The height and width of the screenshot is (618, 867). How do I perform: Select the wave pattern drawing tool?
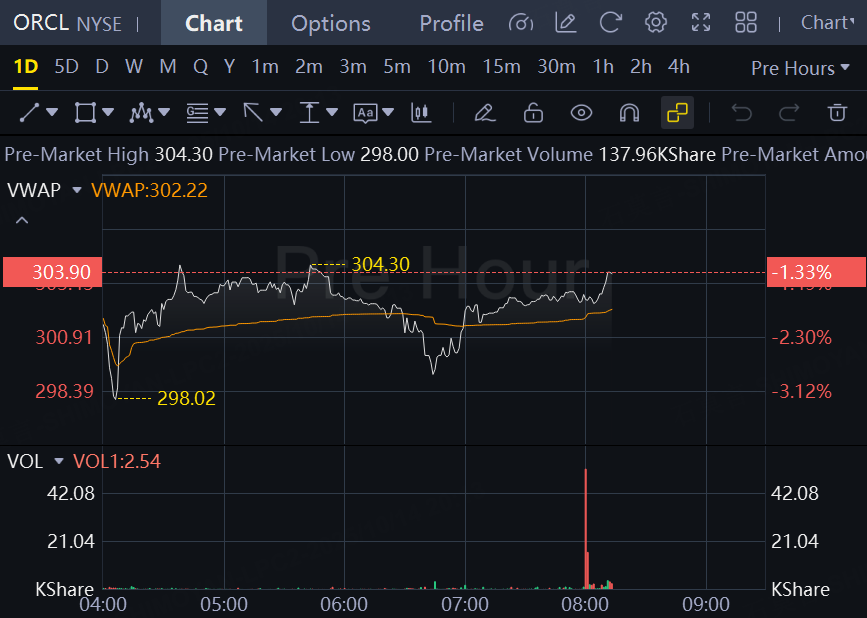[x=141, y=113]
